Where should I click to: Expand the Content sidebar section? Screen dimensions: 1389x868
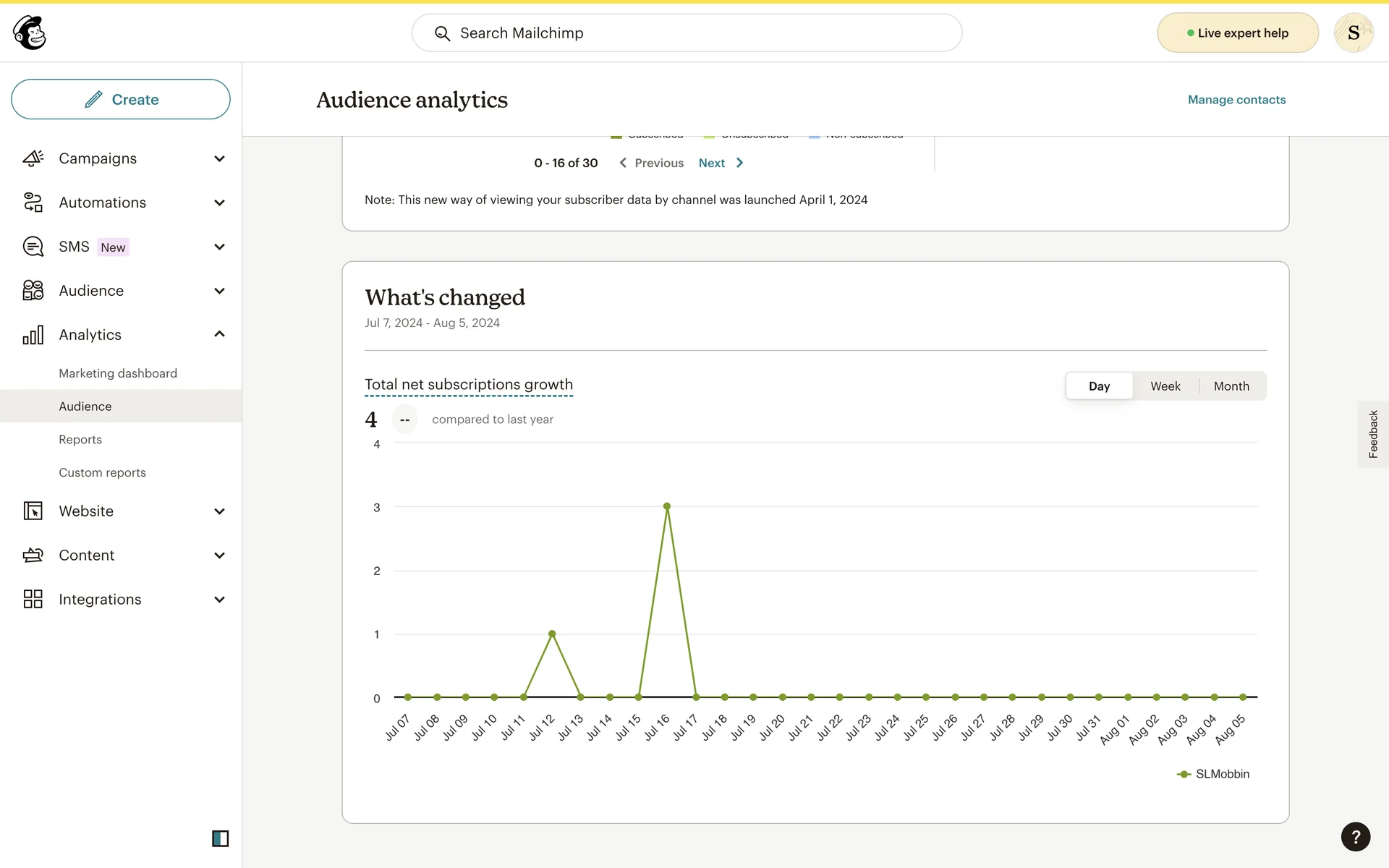[x=219, y=556]
